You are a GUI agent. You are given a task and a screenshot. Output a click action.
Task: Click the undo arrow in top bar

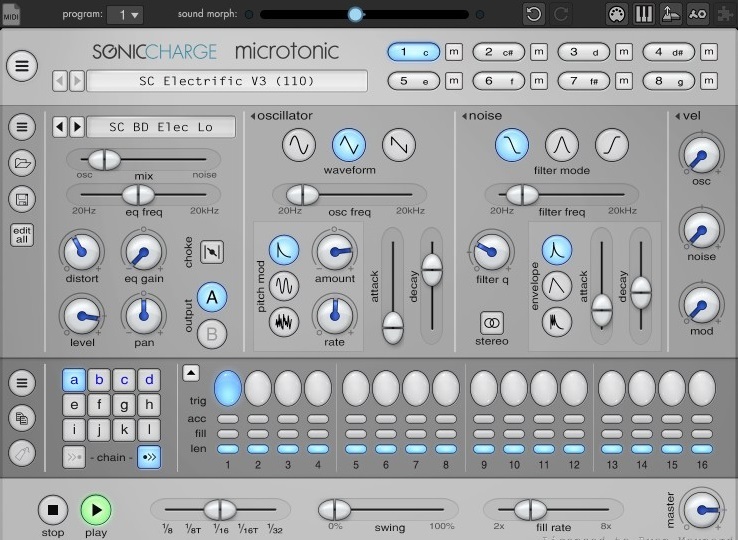[533, 14]
